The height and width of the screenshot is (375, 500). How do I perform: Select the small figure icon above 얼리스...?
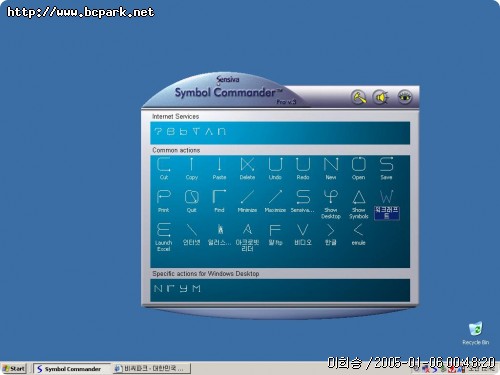[220, 229]
